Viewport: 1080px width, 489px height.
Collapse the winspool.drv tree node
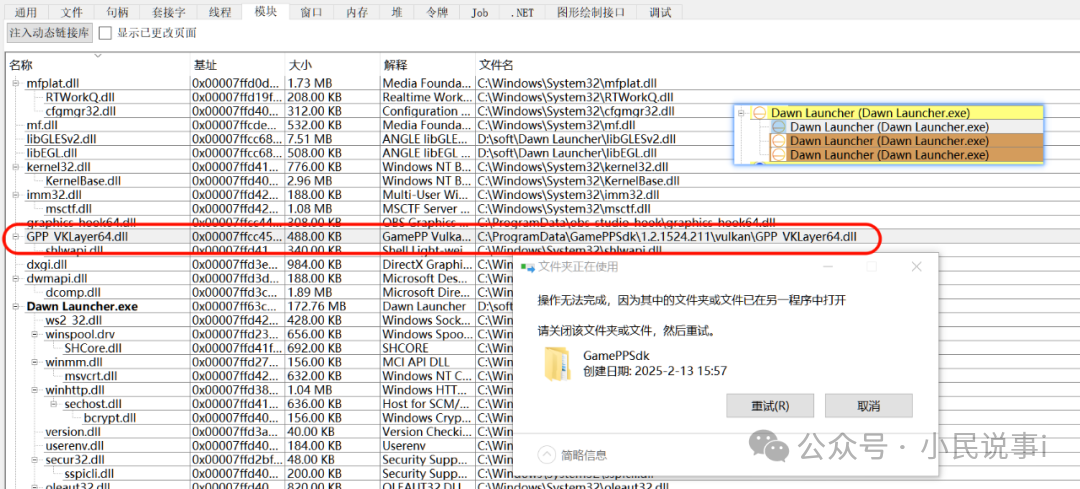[x=34, y=334]
